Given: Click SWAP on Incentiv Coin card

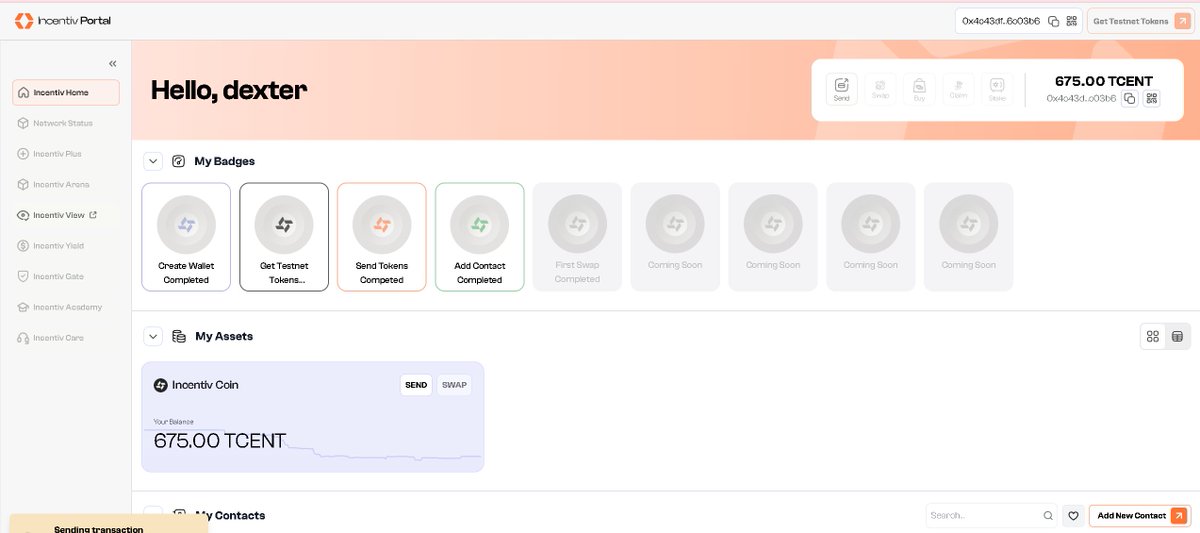Looking at the screenshot, I should click(454, 385).
